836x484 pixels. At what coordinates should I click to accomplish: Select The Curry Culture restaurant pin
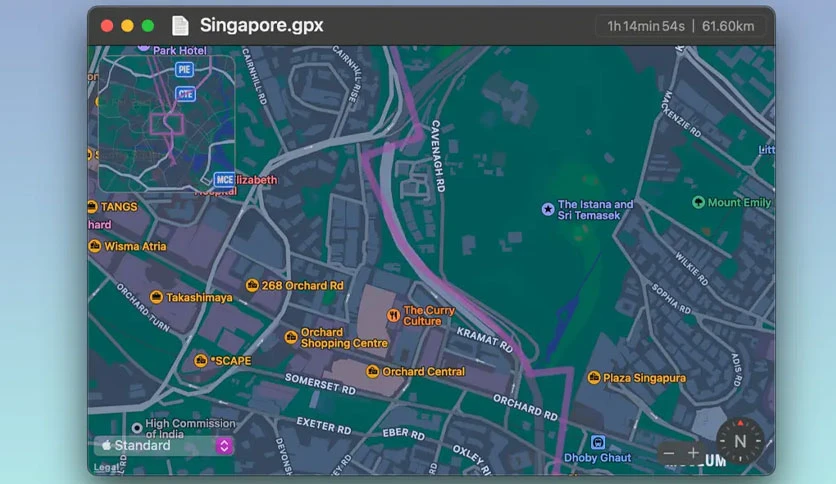tap(393, 316)
